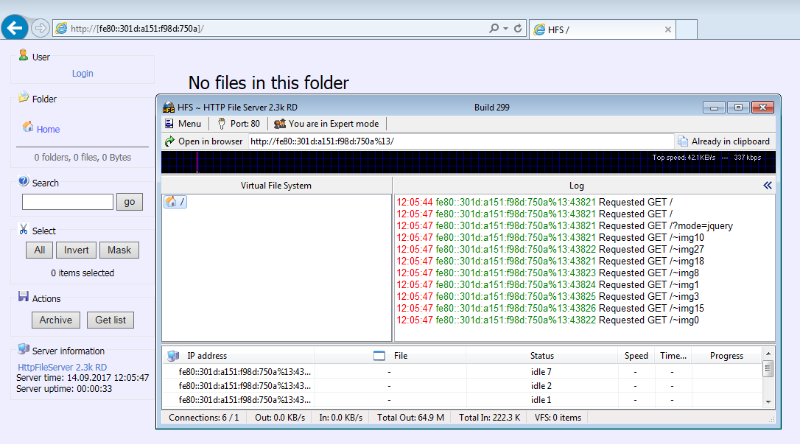Image resolution: width=800 pixels, height=444 pixels.
Task: Open the Home folder link
Action: tap(48, 129)
